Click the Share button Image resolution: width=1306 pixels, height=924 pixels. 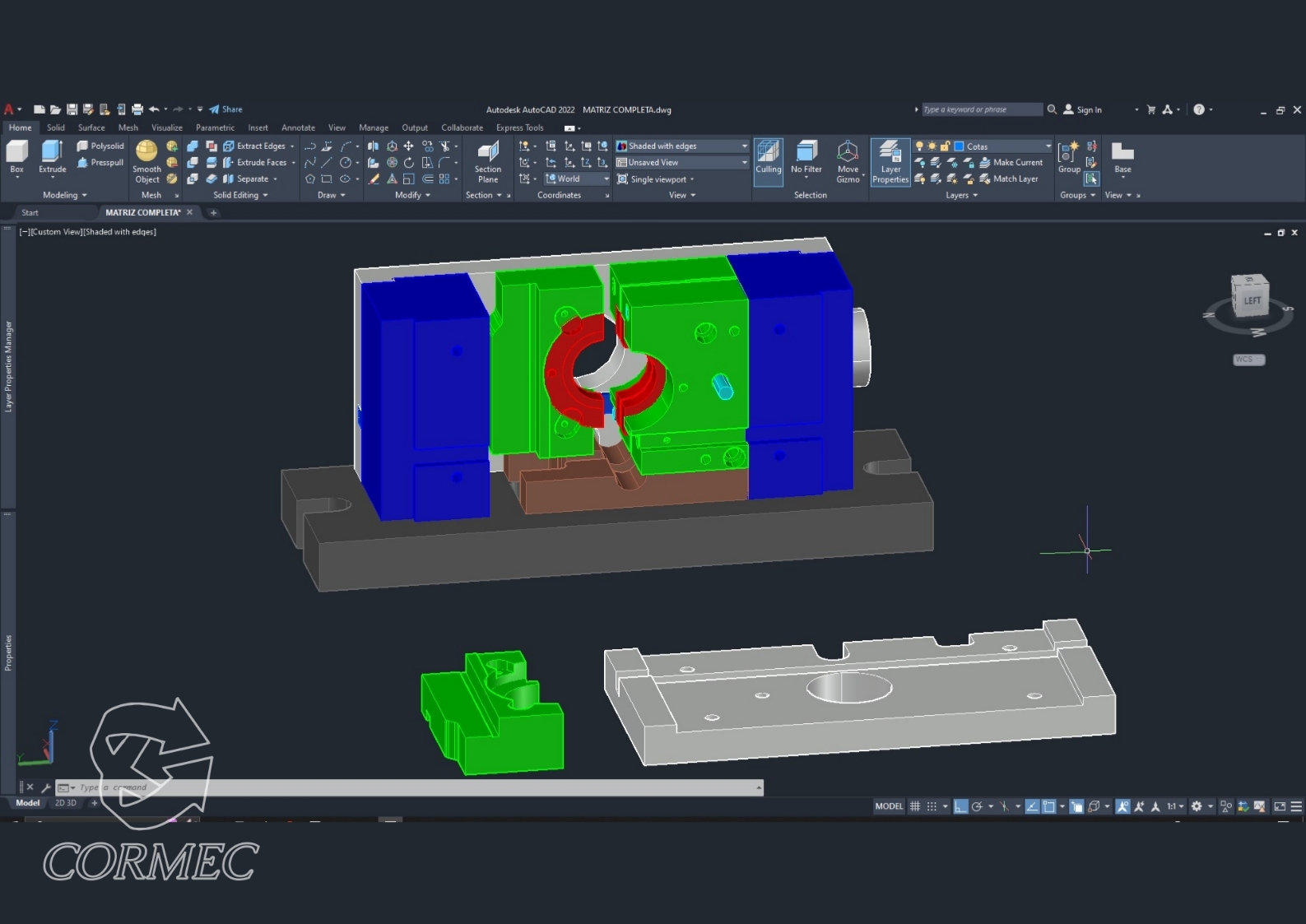225,109
